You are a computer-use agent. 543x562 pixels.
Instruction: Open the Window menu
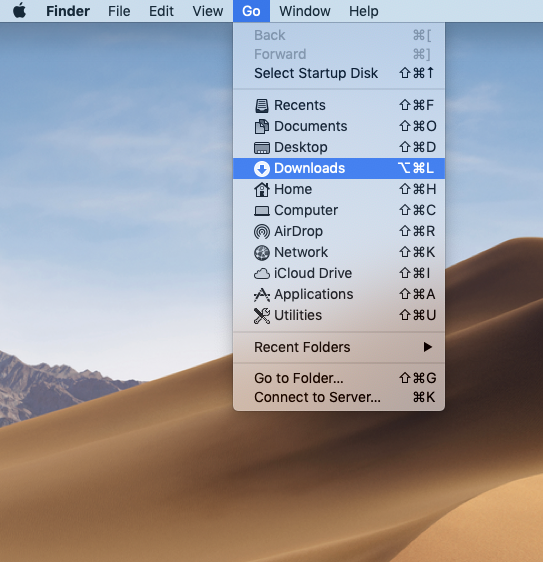[305, 11]
